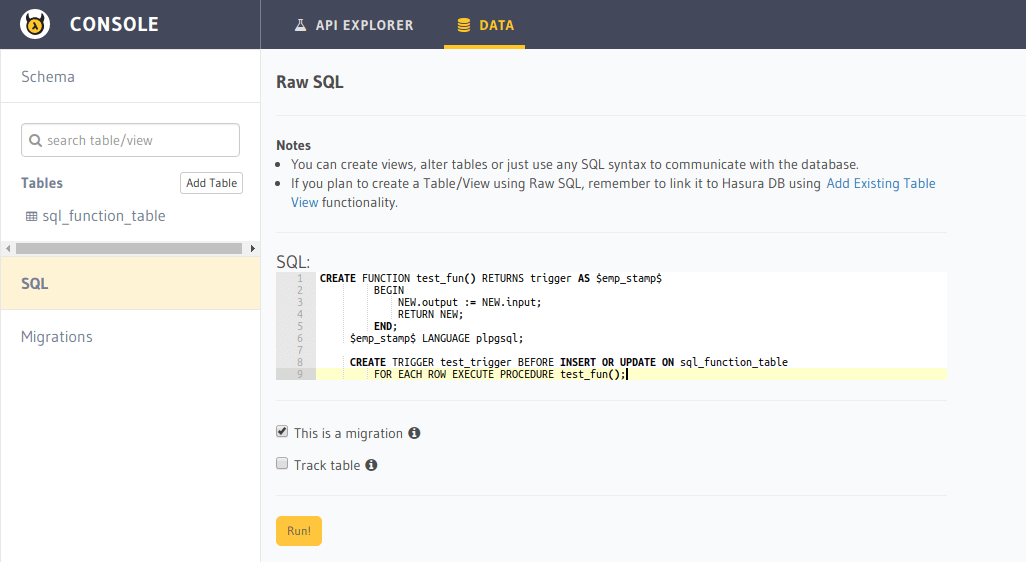The width and height of the screenshot is (1026, 562).
Task: Switch to the Data tab
Action: tap(485, 25)
